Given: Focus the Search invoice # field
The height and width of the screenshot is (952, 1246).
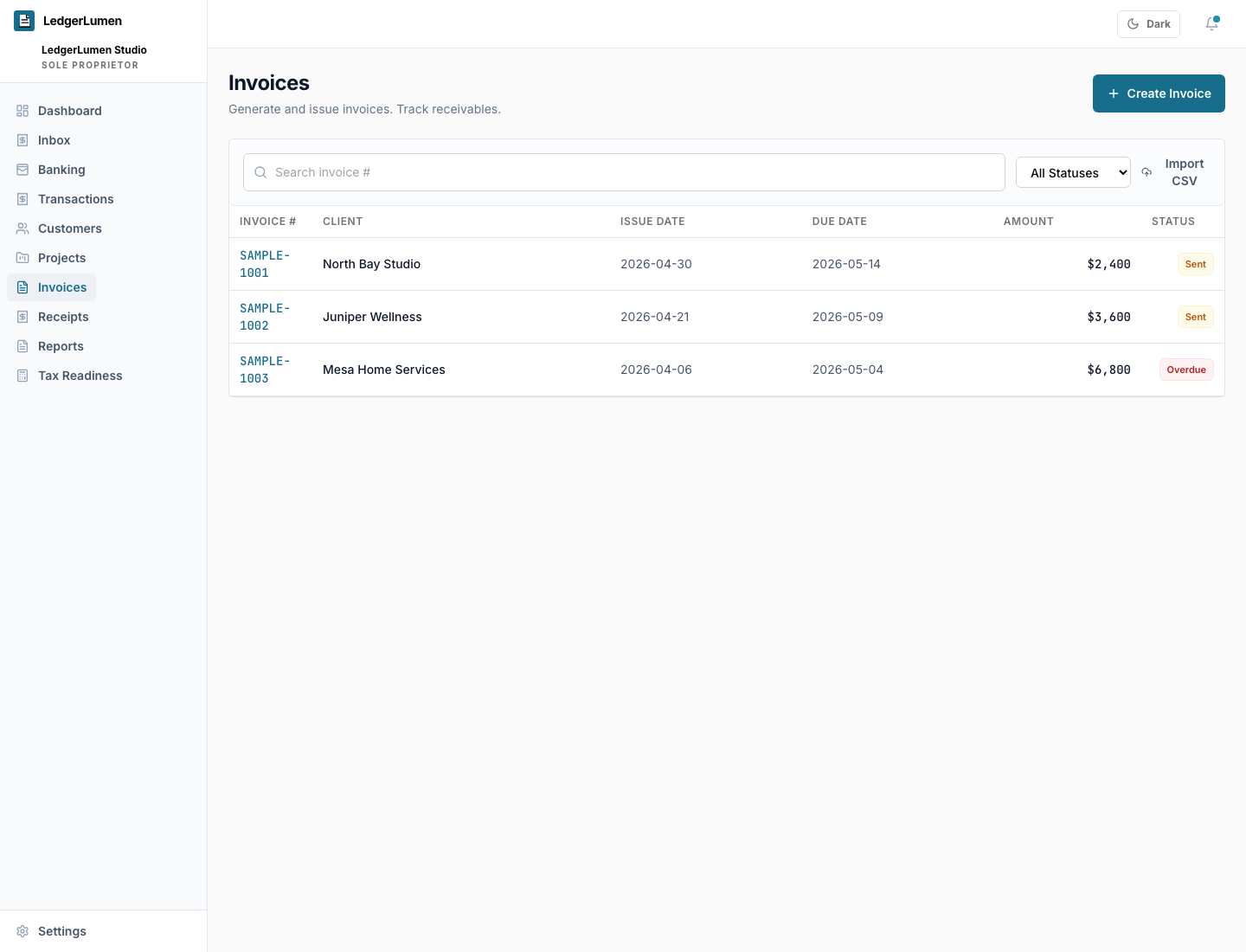Looking at the screenshot, I should [x=624, y=172].
